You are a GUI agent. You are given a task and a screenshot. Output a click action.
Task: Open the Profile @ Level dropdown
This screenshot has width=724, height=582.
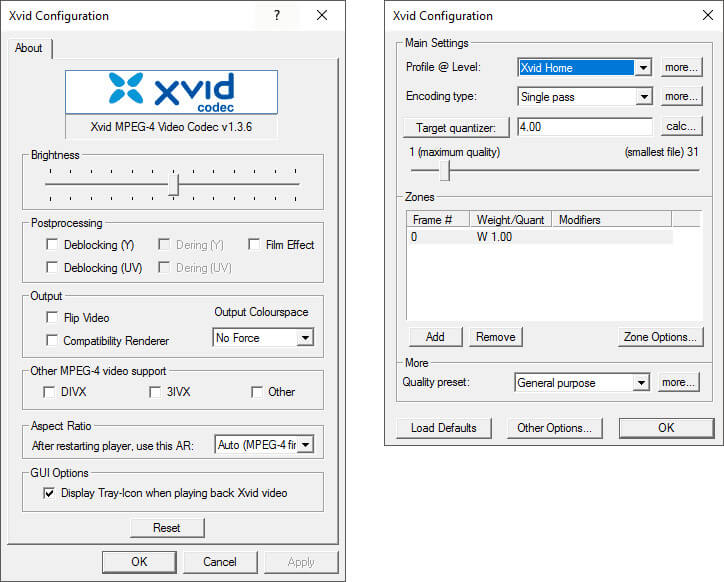click(x=643, y=68)
